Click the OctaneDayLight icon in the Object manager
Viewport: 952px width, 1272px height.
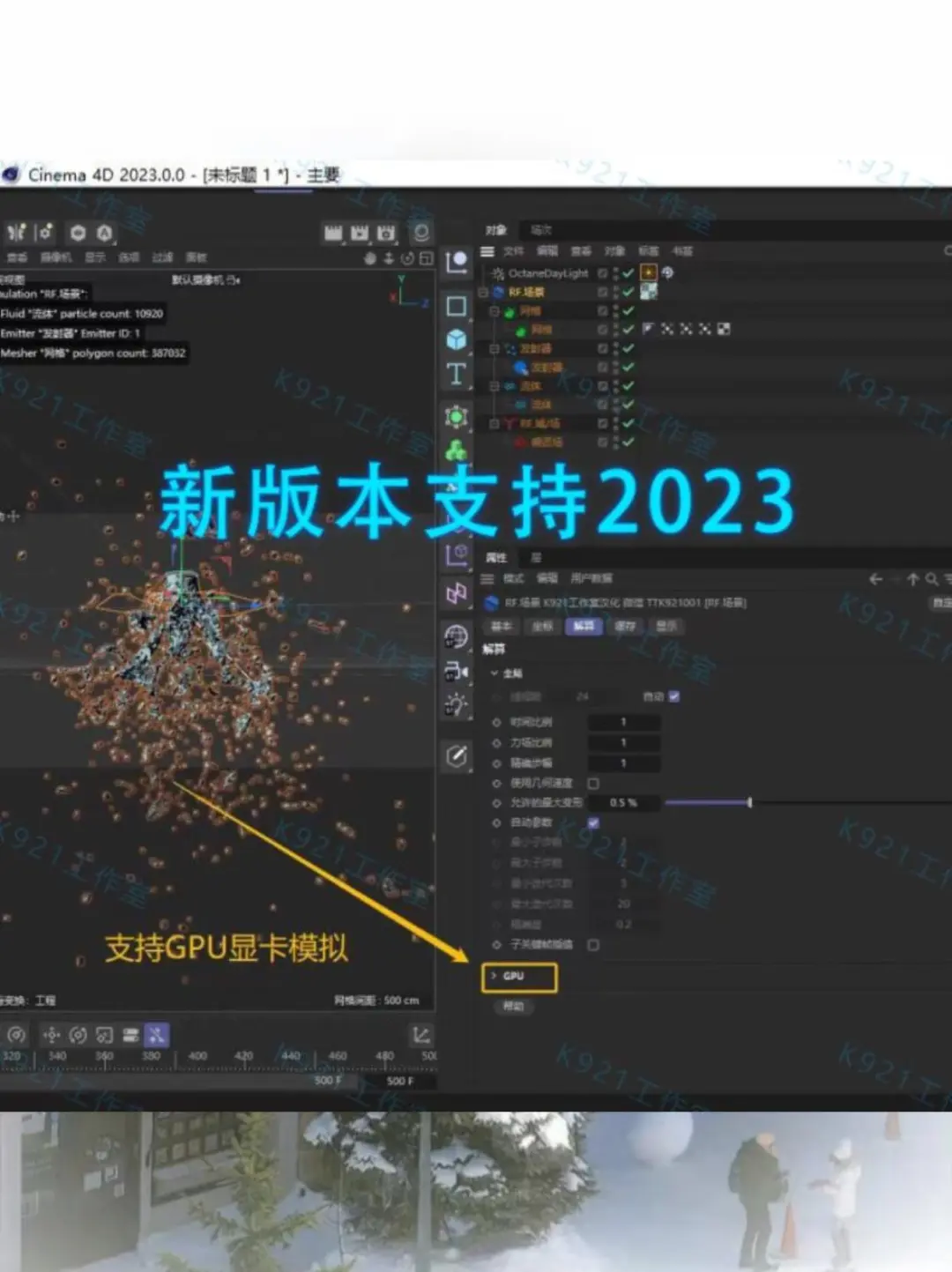click(x=497, y=273)
